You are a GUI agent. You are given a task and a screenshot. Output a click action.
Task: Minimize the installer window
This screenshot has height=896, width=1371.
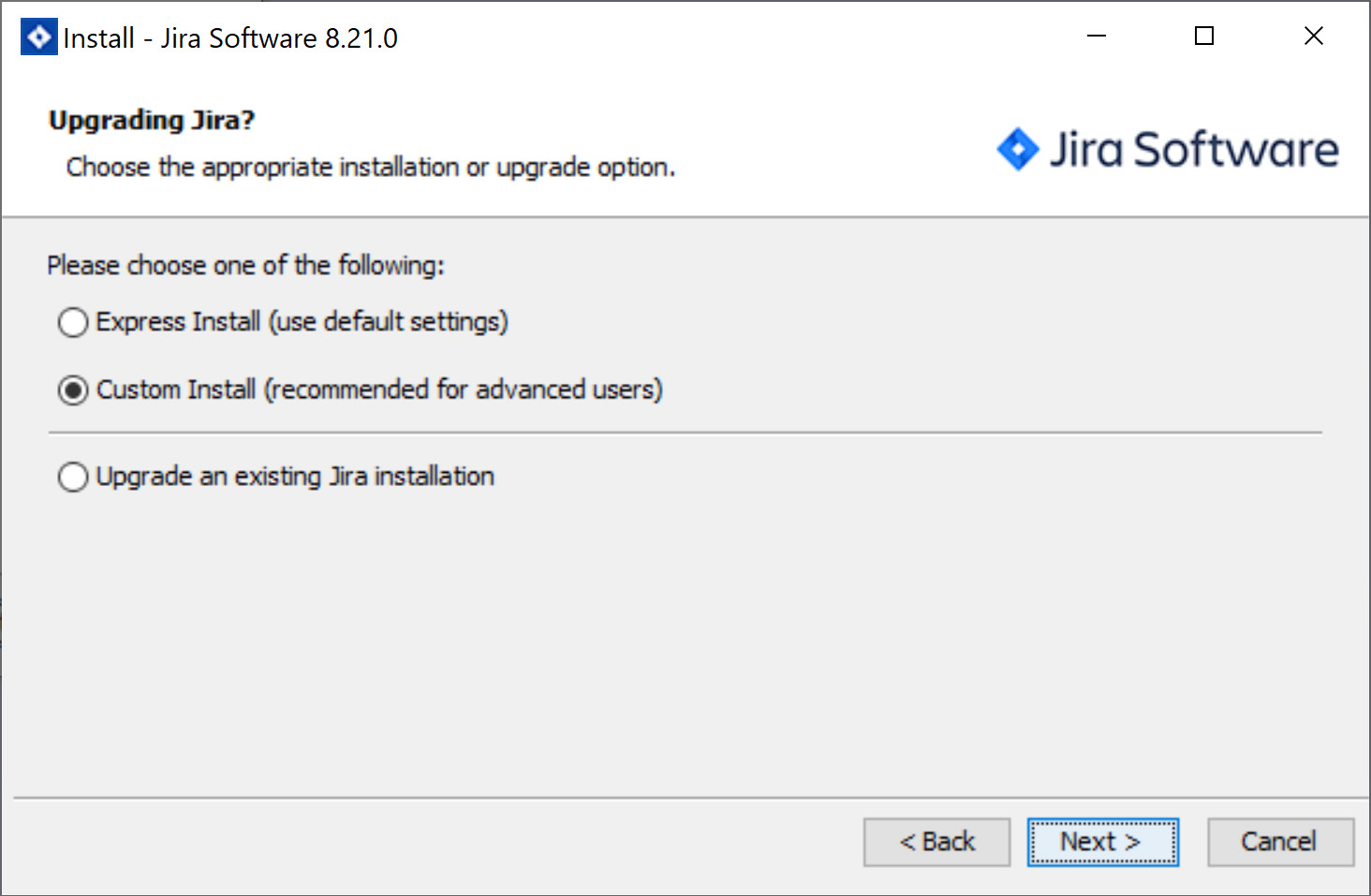1097,37
